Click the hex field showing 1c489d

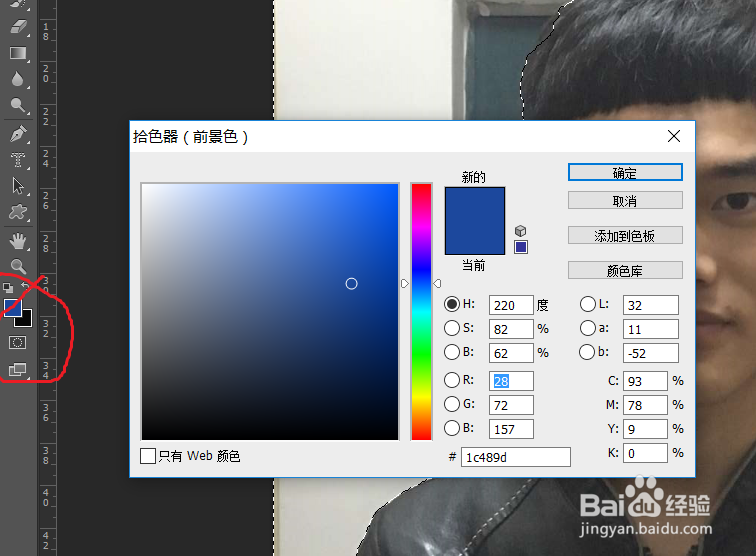[515, 457]
